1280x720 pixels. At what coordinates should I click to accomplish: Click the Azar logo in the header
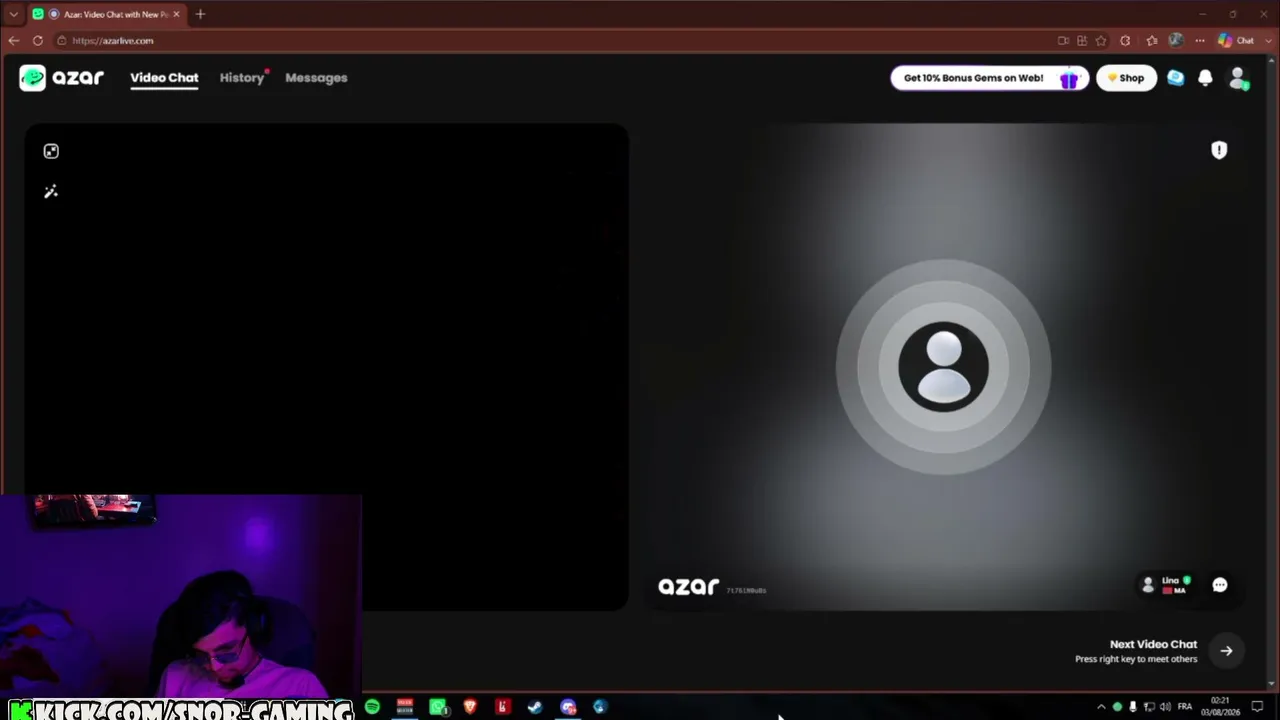61,78
